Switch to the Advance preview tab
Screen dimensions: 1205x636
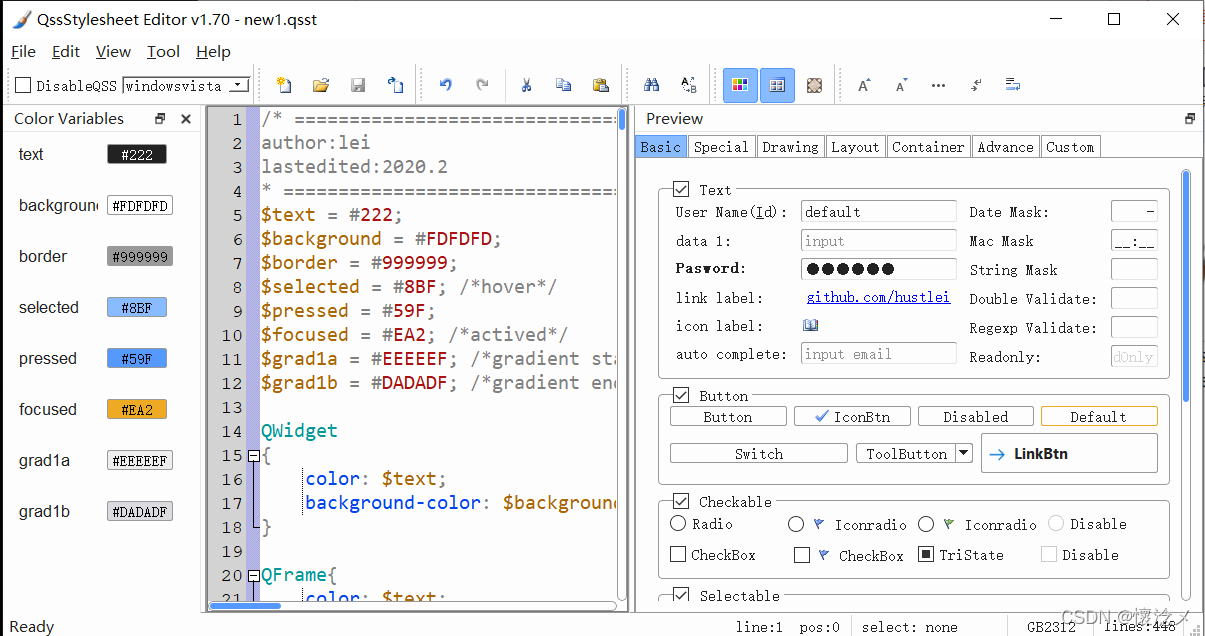click(1006, 147)
